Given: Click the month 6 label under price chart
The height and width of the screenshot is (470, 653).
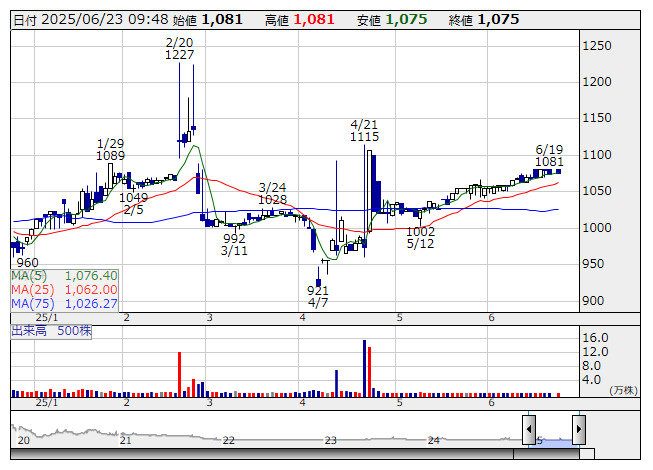Looking at the screenshot, I should pyautogui.click(x=491, y=318).
